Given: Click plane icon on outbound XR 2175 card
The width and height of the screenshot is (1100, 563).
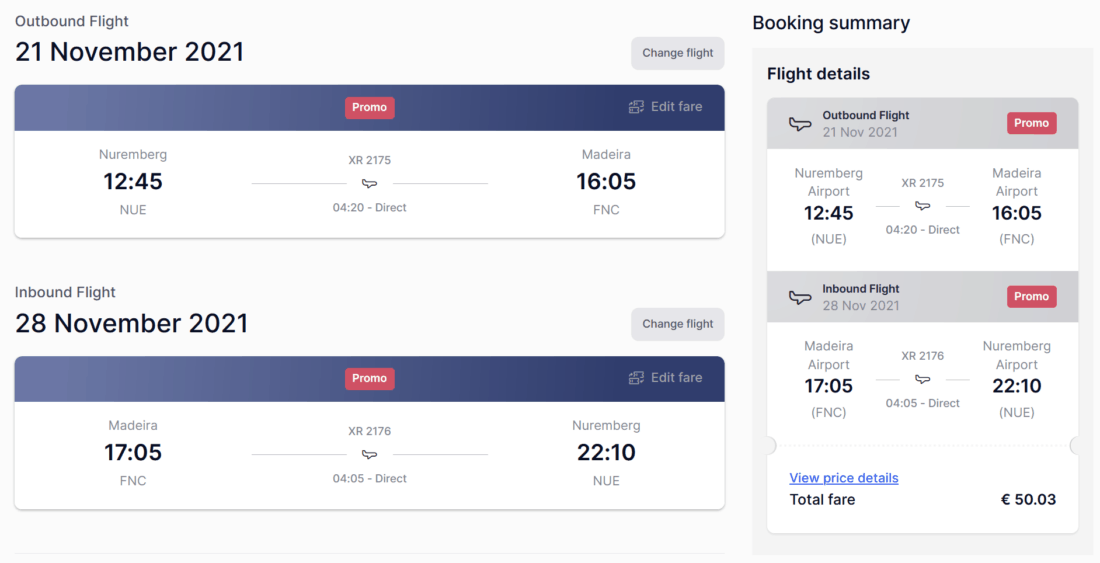Looking at the screenshot, I should (370, 184).
